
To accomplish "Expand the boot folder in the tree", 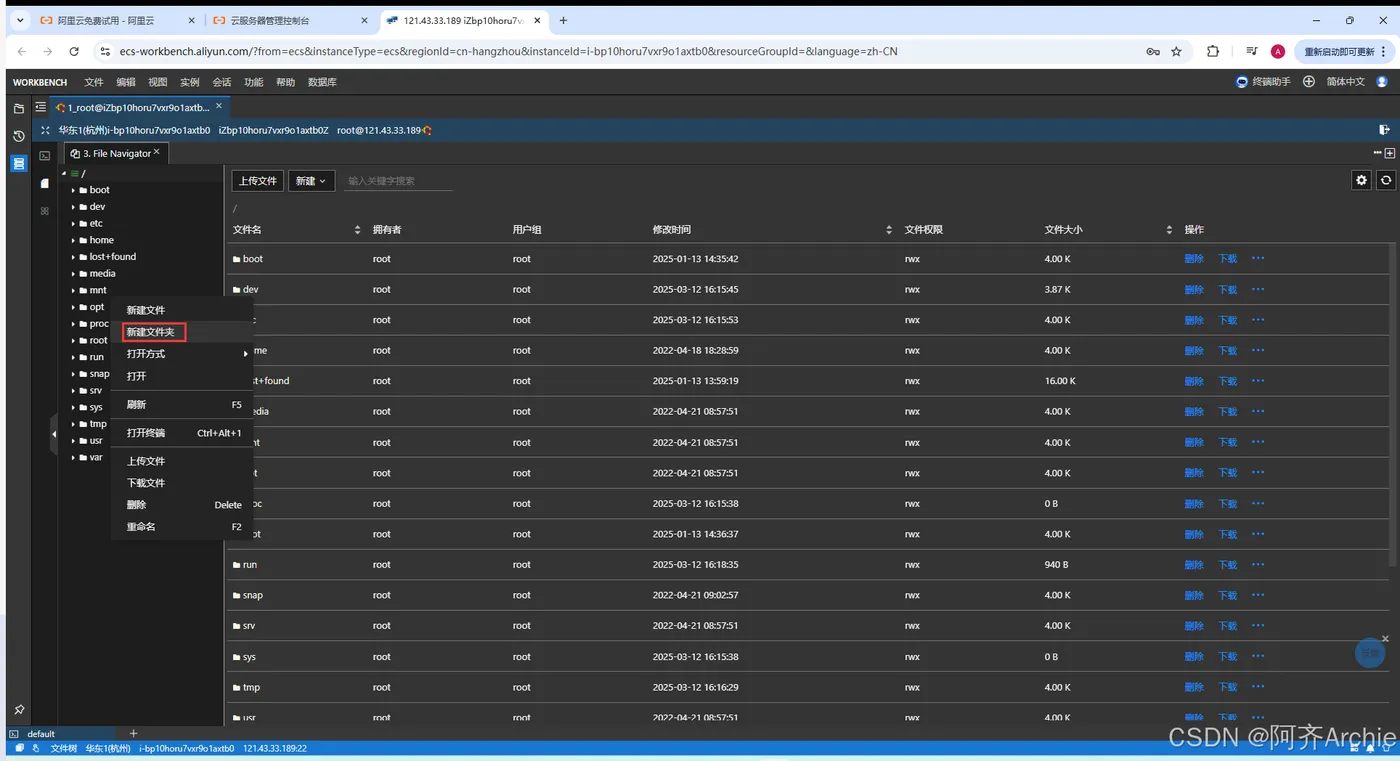I will coord(73,190).
